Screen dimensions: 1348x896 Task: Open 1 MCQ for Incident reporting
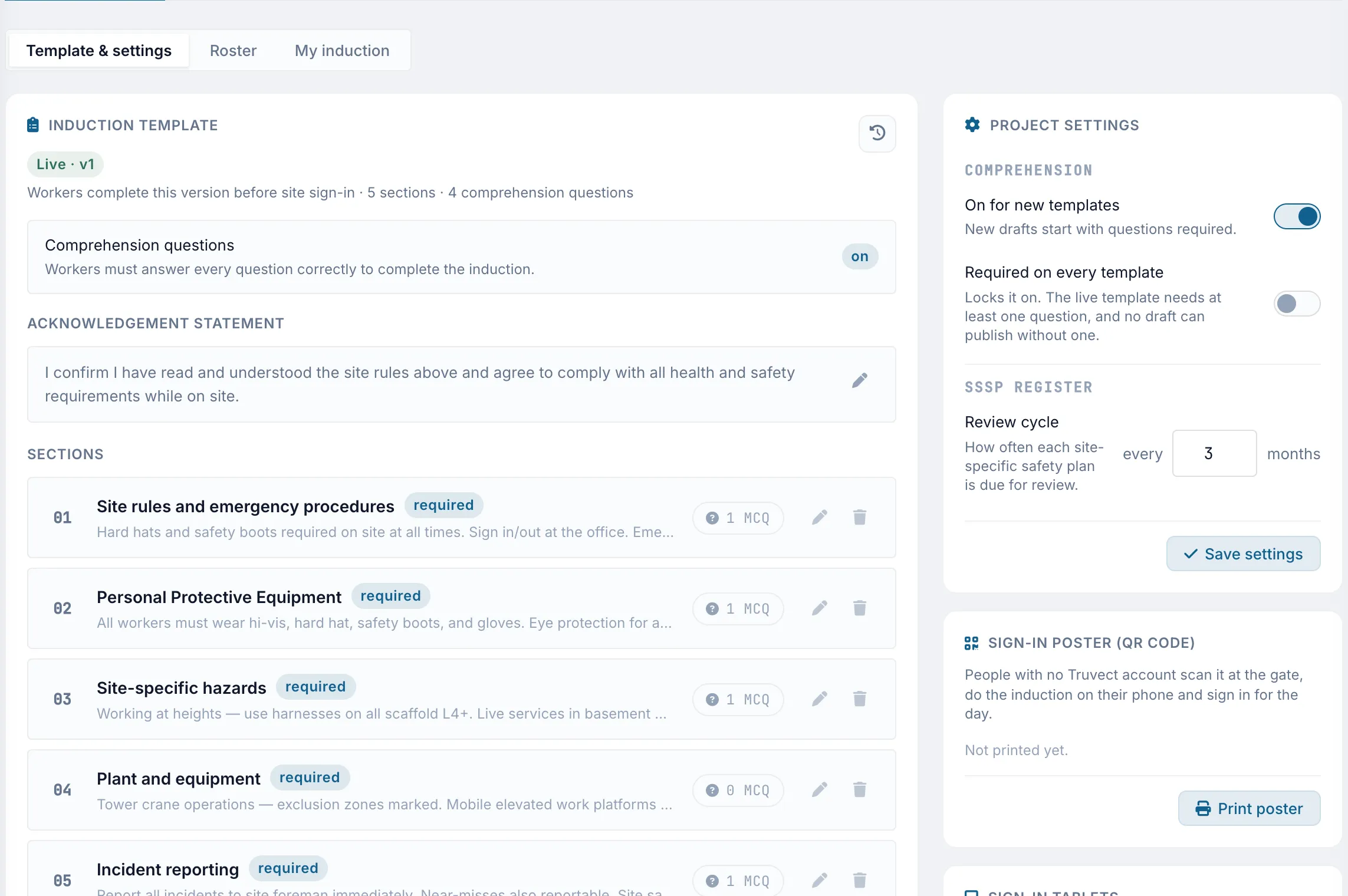point(738,881)
